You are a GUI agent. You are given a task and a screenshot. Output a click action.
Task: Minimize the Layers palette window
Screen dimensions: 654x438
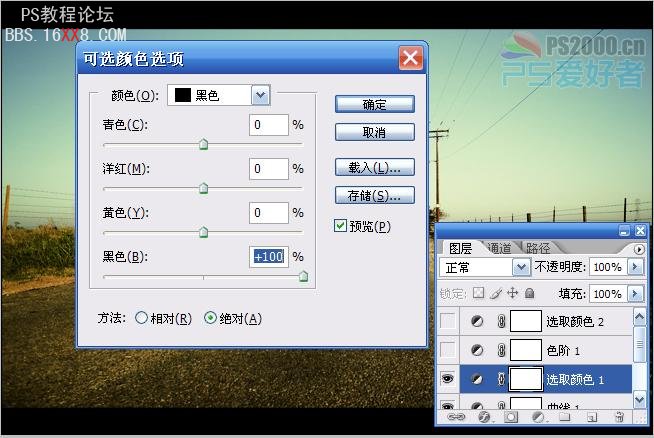pyautogui.click(x=624, y=231)
